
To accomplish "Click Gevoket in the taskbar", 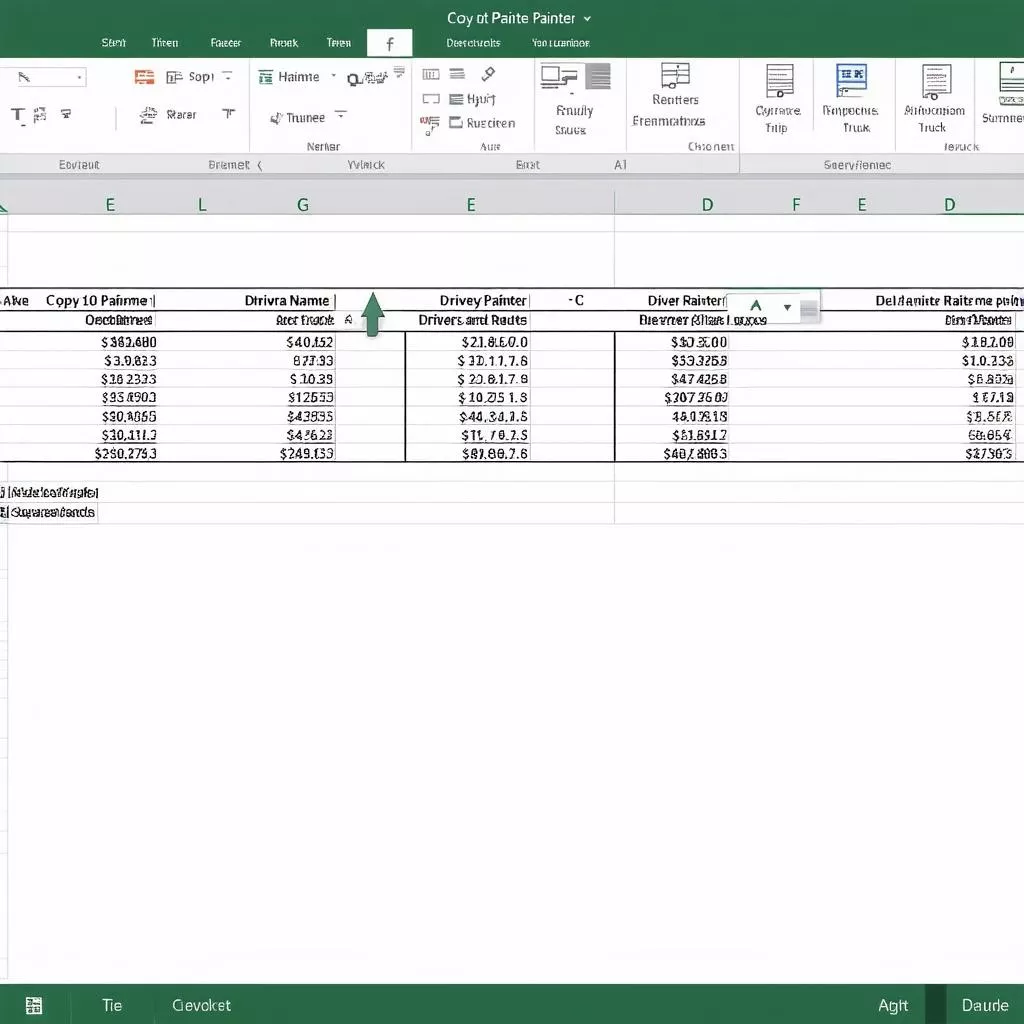I will click(x=201, y=1005).
